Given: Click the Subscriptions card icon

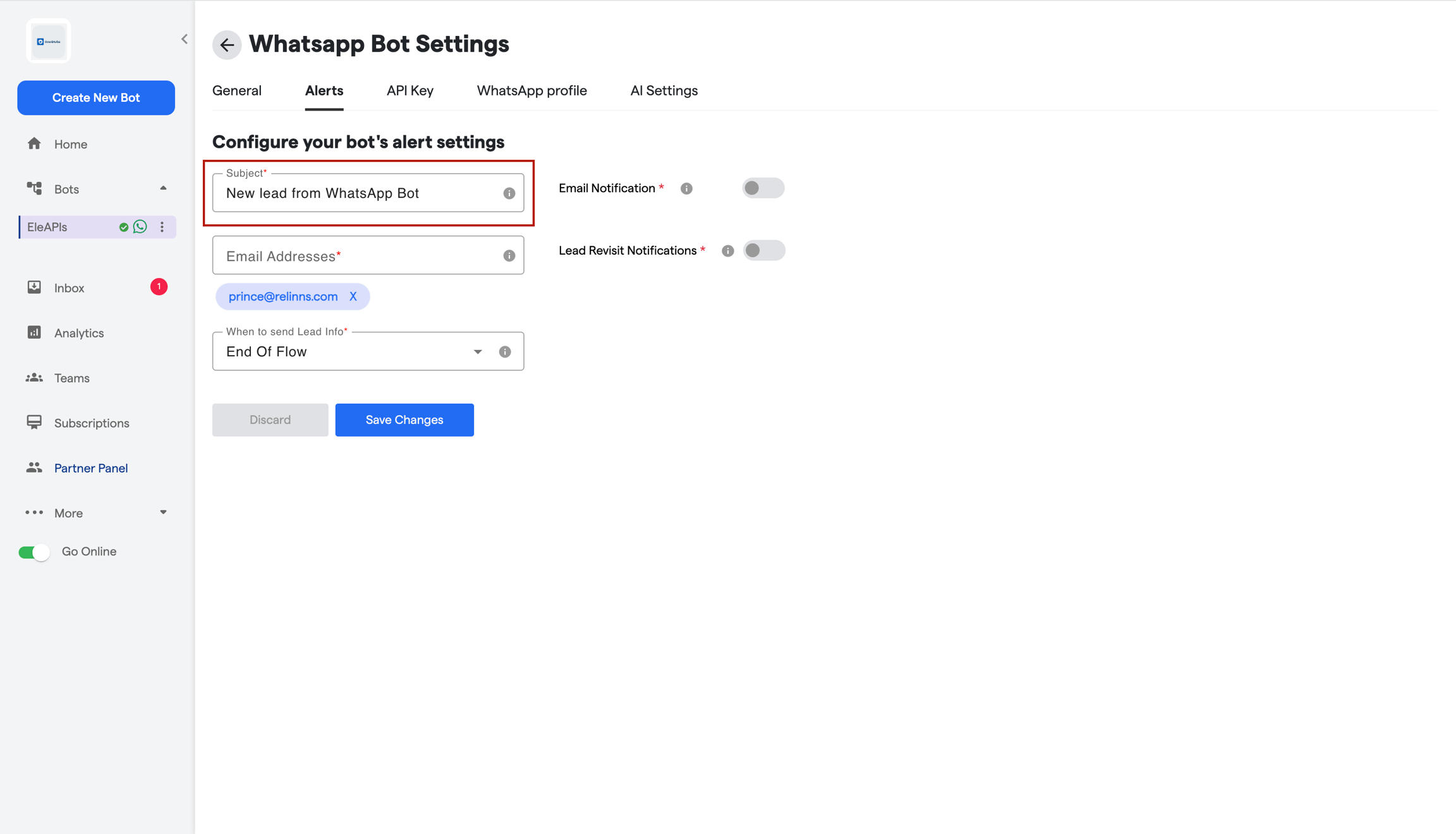Looking at the screenshot, I should point(34,422).
